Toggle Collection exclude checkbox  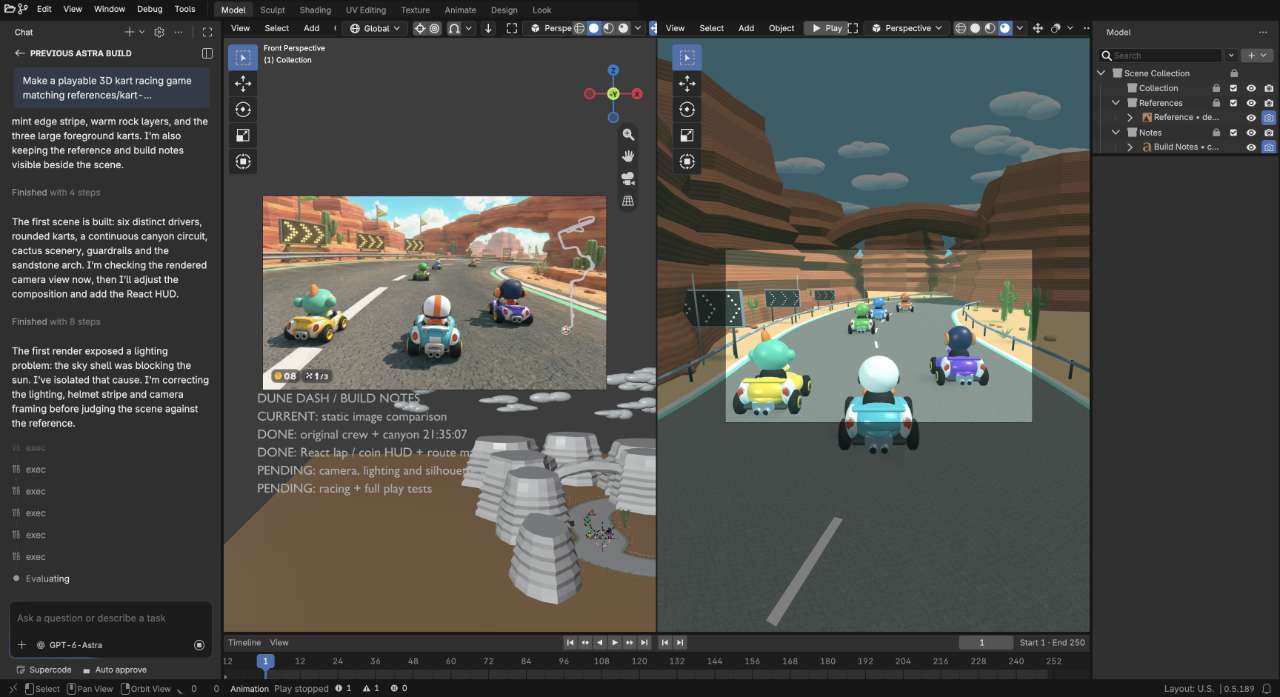1233,88
